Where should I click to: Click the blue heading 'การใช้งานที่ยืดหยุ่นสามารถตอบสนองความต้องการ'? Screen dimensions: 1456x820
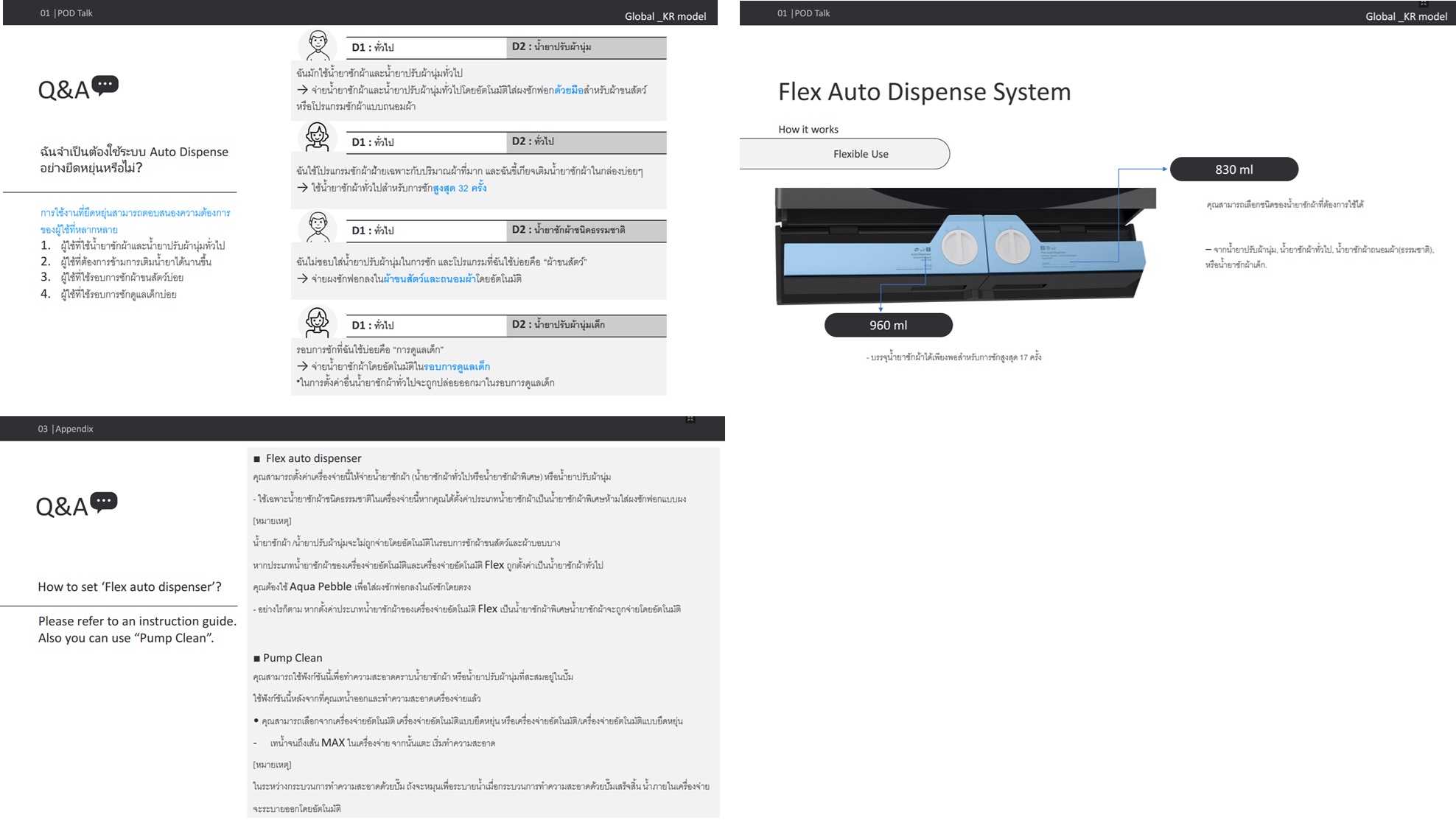(x=136, y=213)
